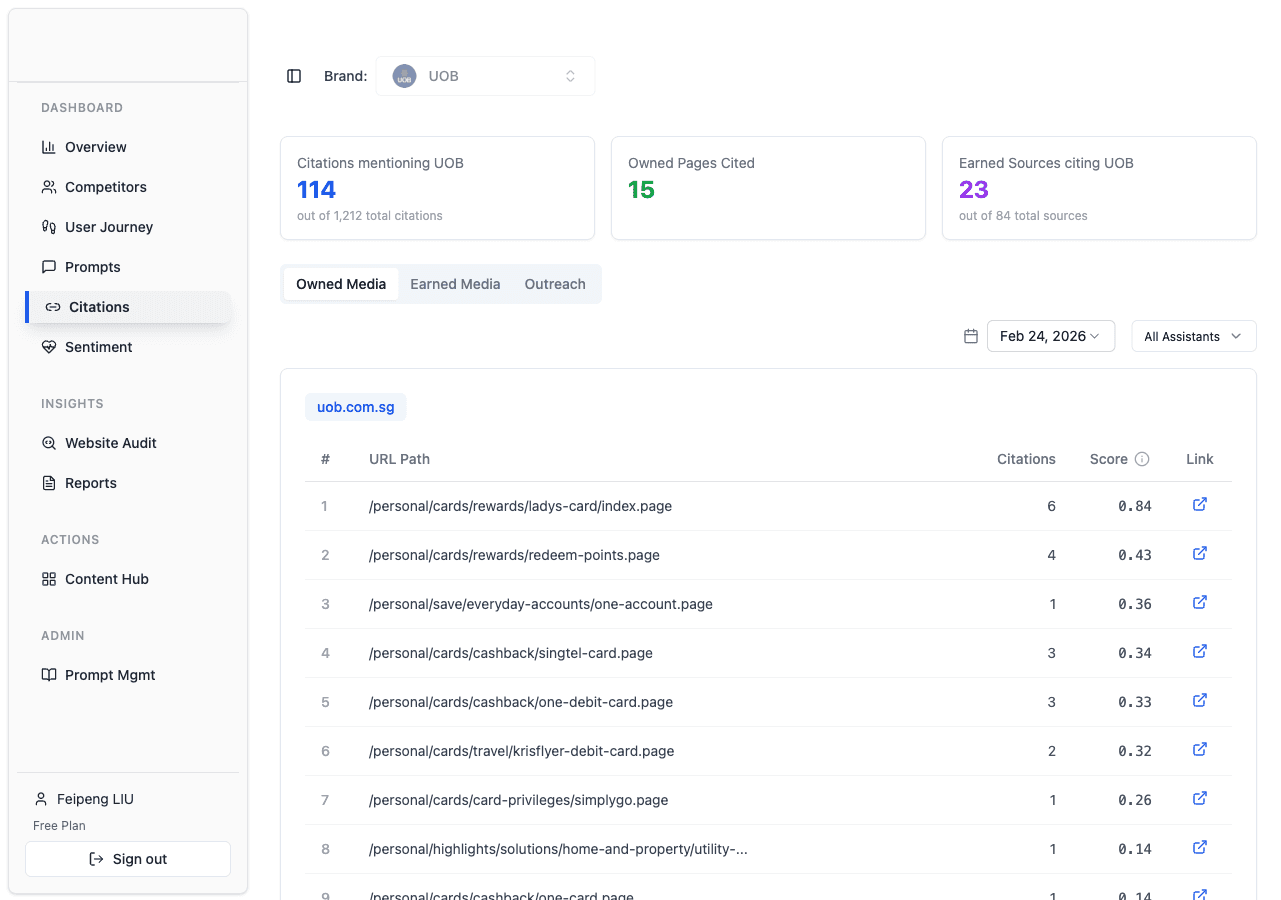
Task: Open the Feb 24, 2026 date dropdown
Action: click(x=1050, y=336)
